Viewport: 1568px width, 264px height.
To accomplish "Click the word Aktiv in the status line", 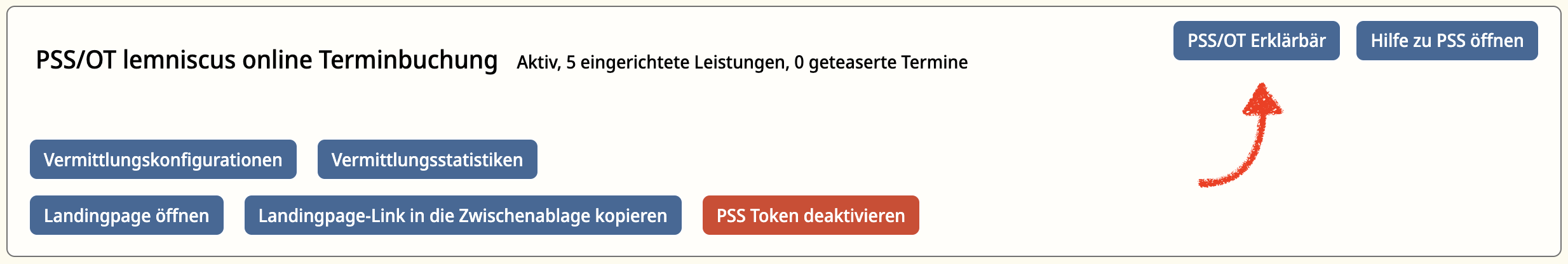I will 539,63.
